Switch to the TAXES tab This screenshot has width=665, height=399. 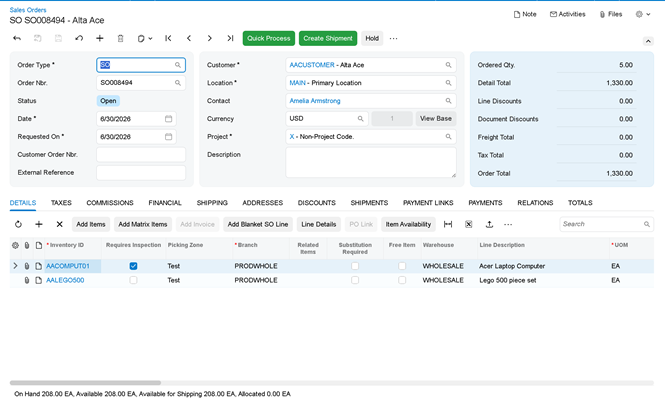[61, 203]
